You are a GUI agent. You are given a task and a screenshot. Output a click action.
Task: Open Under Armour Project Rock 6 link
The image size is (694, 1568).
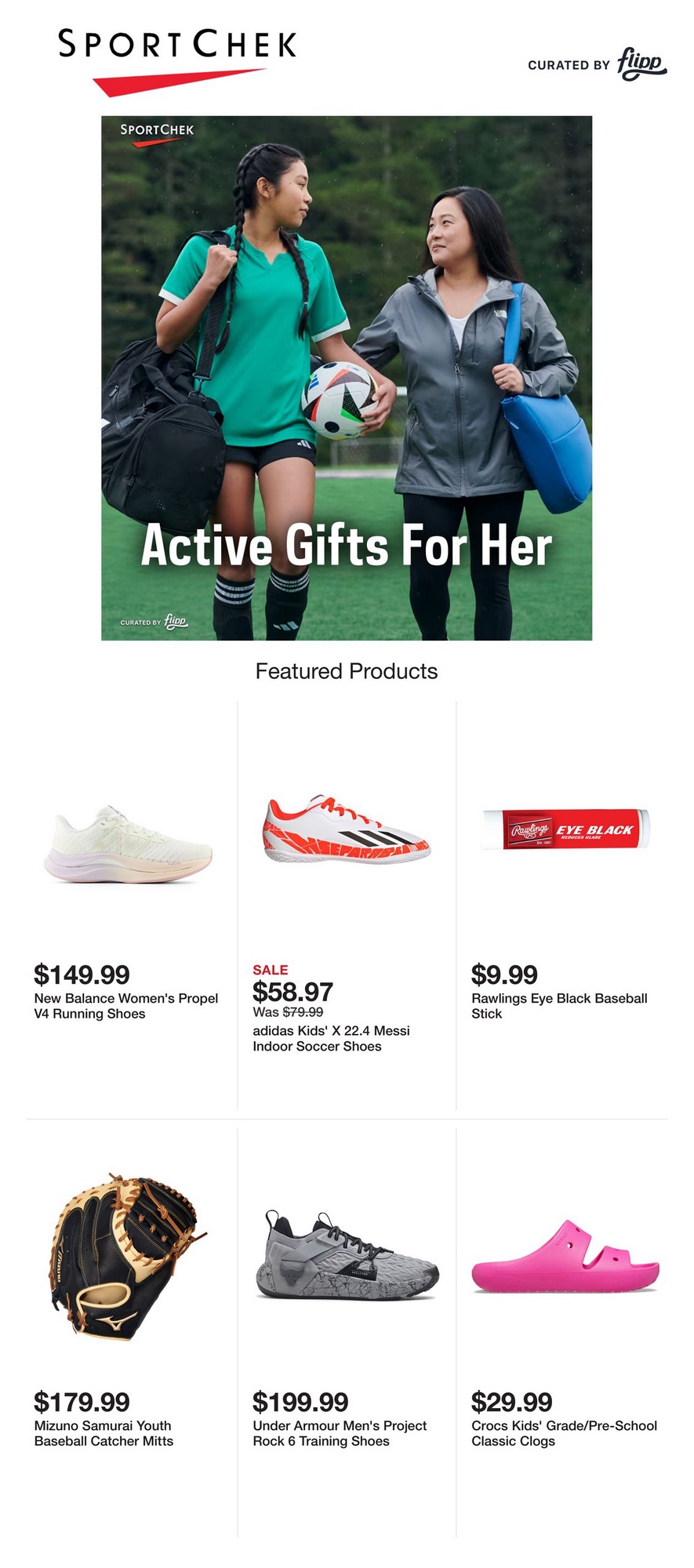pyautogui.click(x=340, y=1433)
